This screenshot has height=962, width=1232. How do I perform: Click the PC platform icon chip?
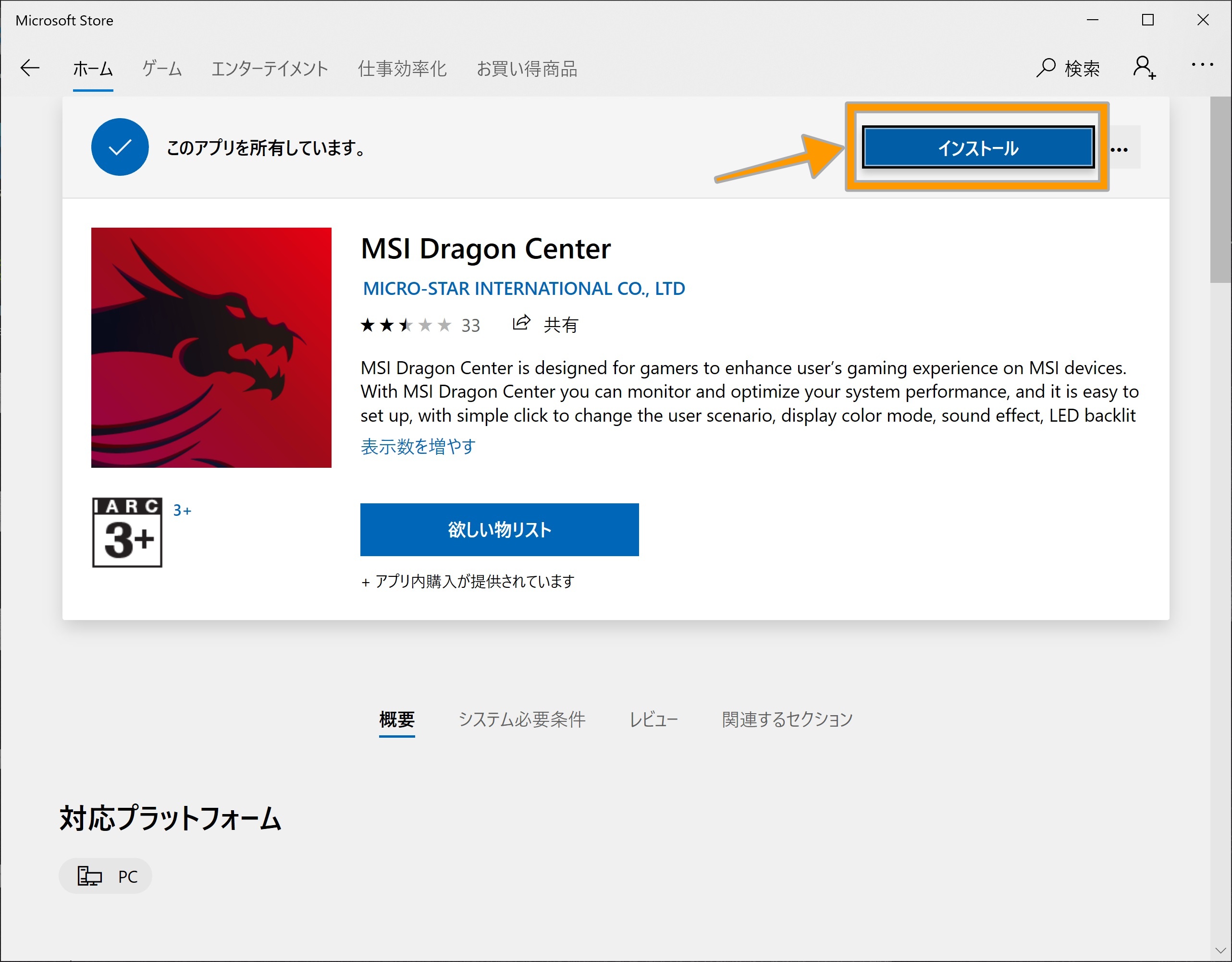(106, 876)
